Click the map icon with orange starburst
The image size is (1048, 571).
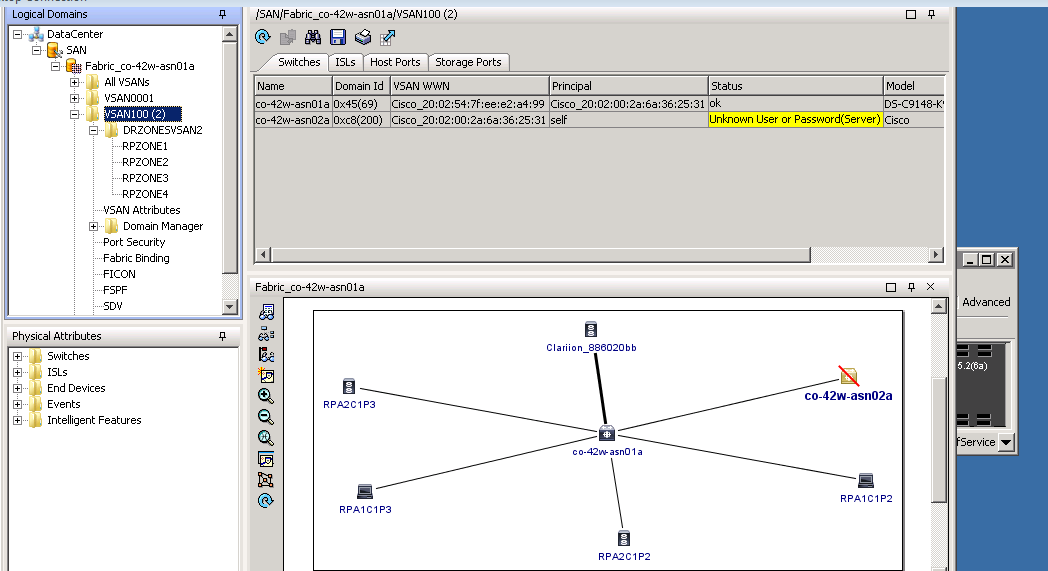pos(266,375)
